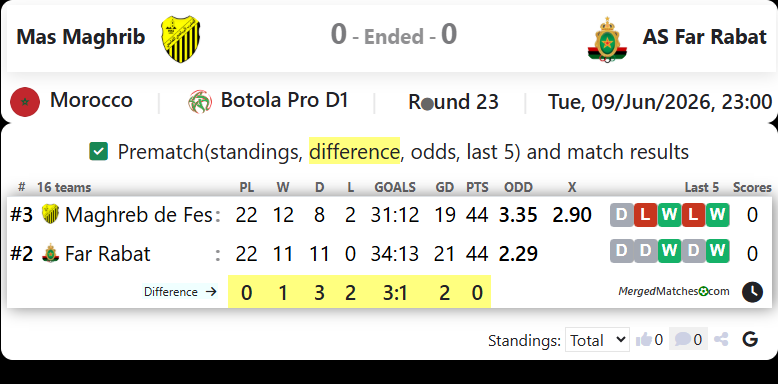Click the Last 5 column header
This screenshot has width=778, height=384.
pos(702,188)
